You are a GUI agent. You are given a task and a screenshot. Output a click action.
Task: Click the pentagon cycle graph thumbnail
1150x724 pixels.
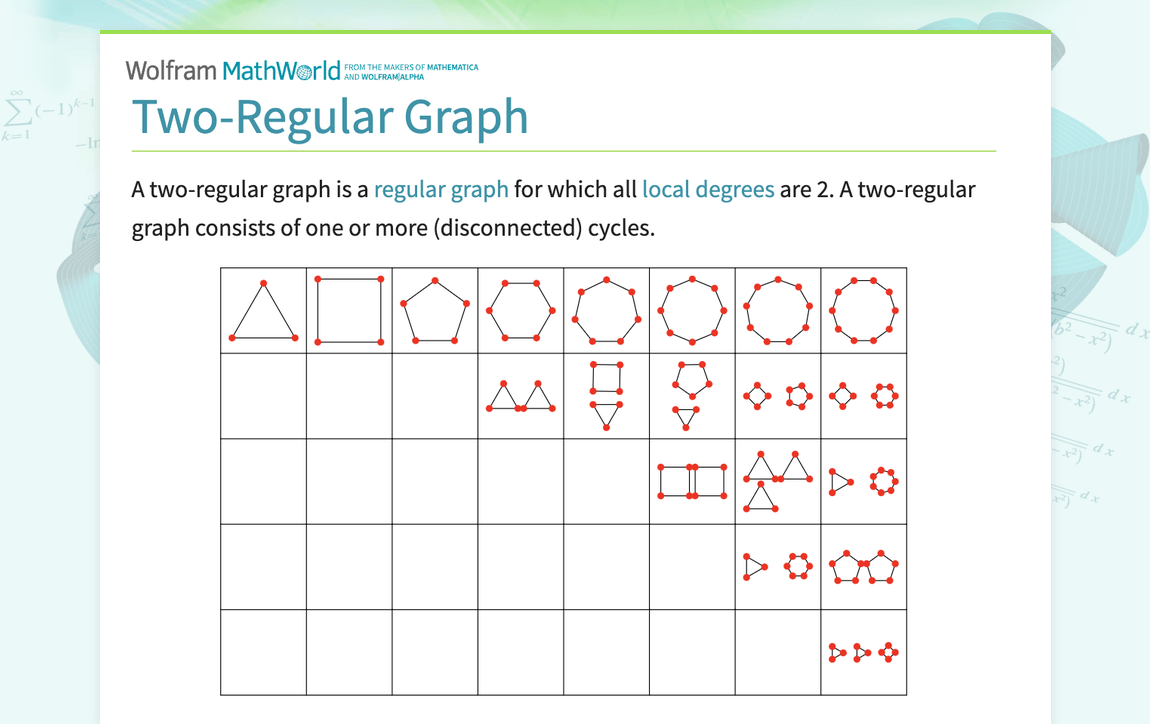tap(435, 310)
